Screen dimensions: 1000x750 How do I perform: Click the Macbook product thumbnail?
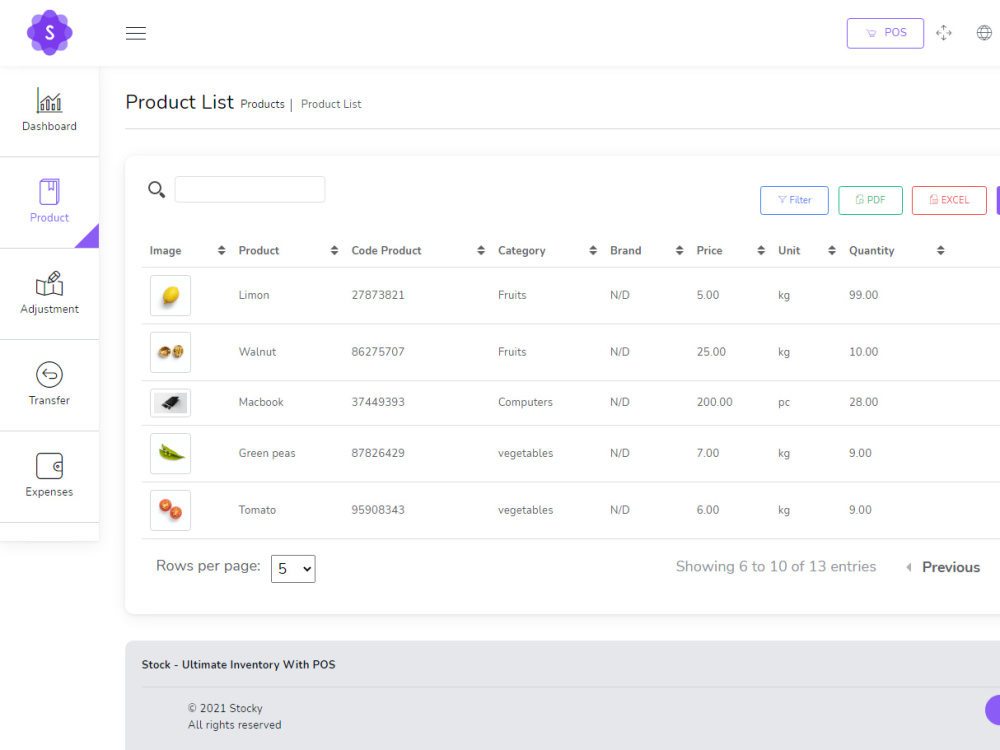pos(170,403)
